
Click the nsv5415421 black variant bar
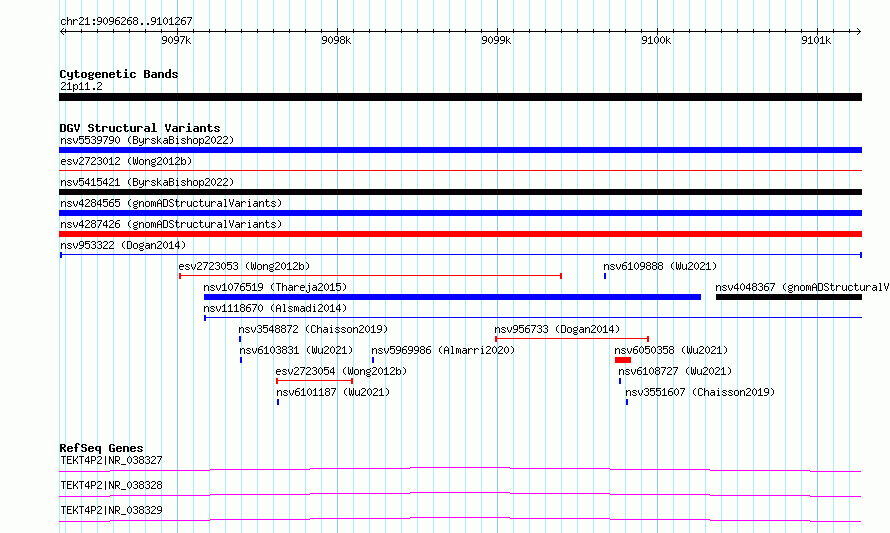pos(460,192)
